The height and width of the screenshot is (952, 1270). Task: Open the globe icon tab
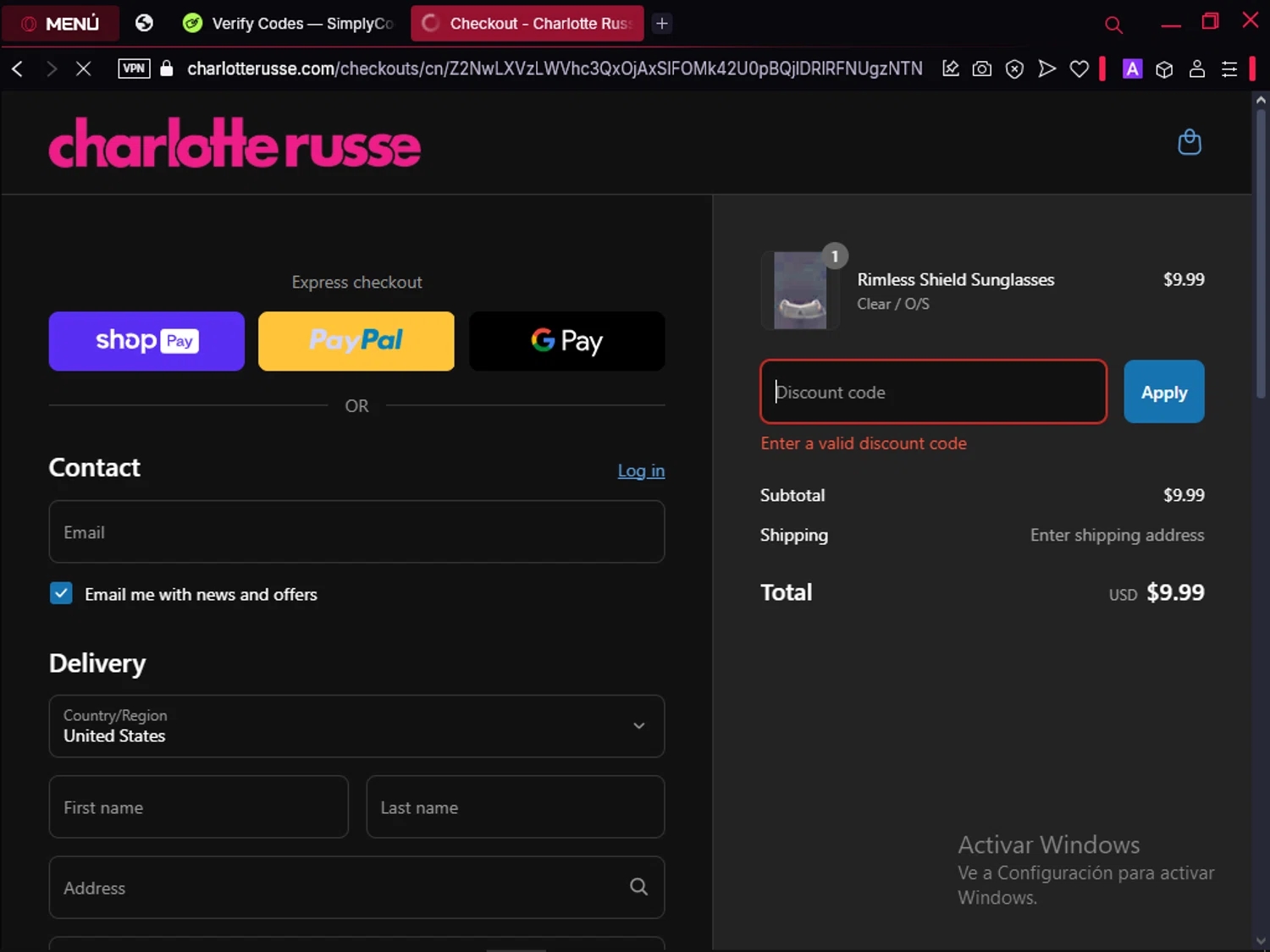(x=144, y=23)
